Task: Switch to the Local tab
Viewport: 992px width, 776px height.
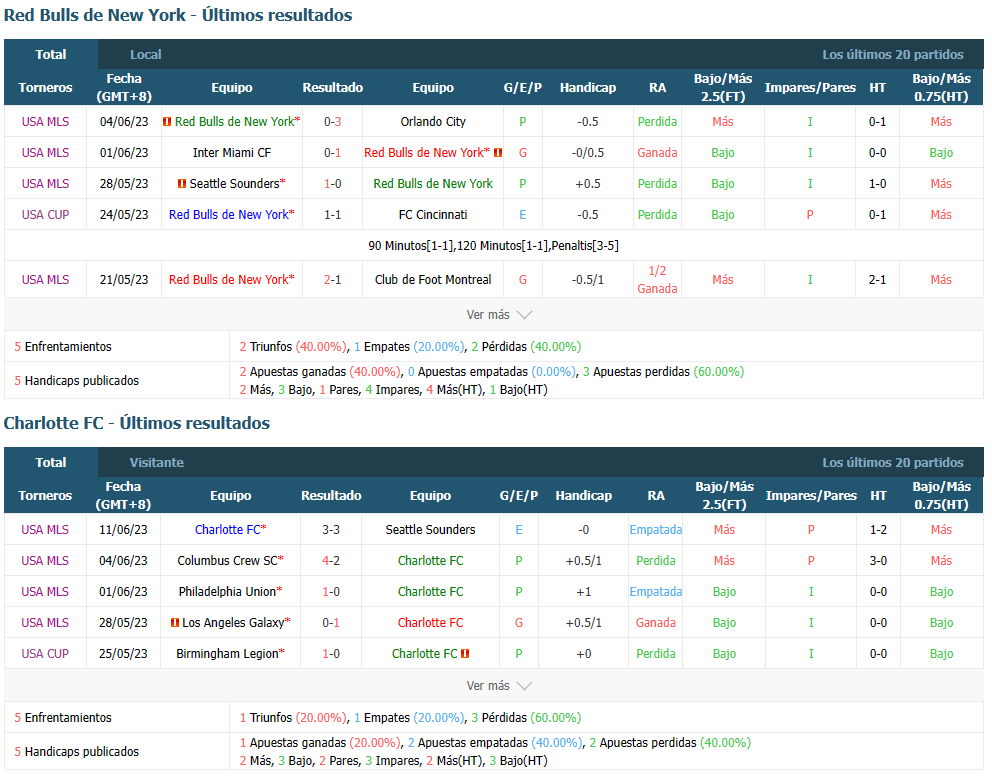Action: (x=146, y=54)
